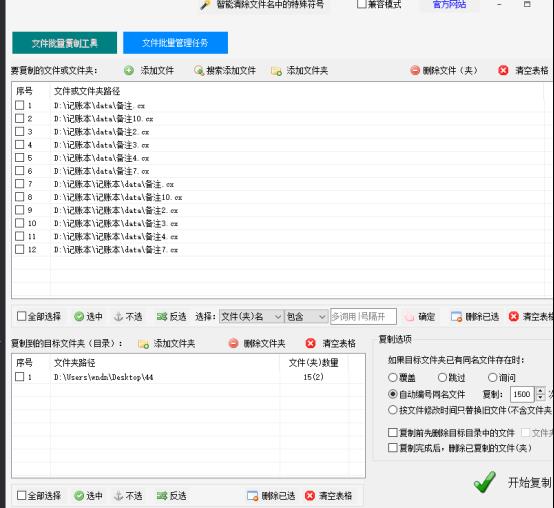
Task: Switch to 文件批量复制工具 tab
Action: pyautogui.click(x=65, y=43)
